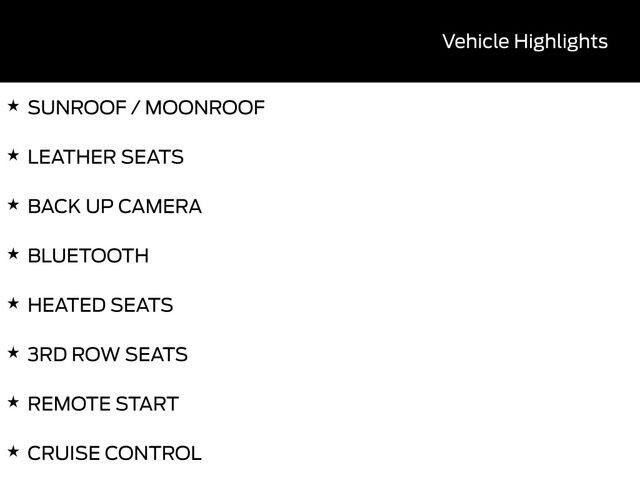Click the word SUNROOF in the list

point(76,108)
